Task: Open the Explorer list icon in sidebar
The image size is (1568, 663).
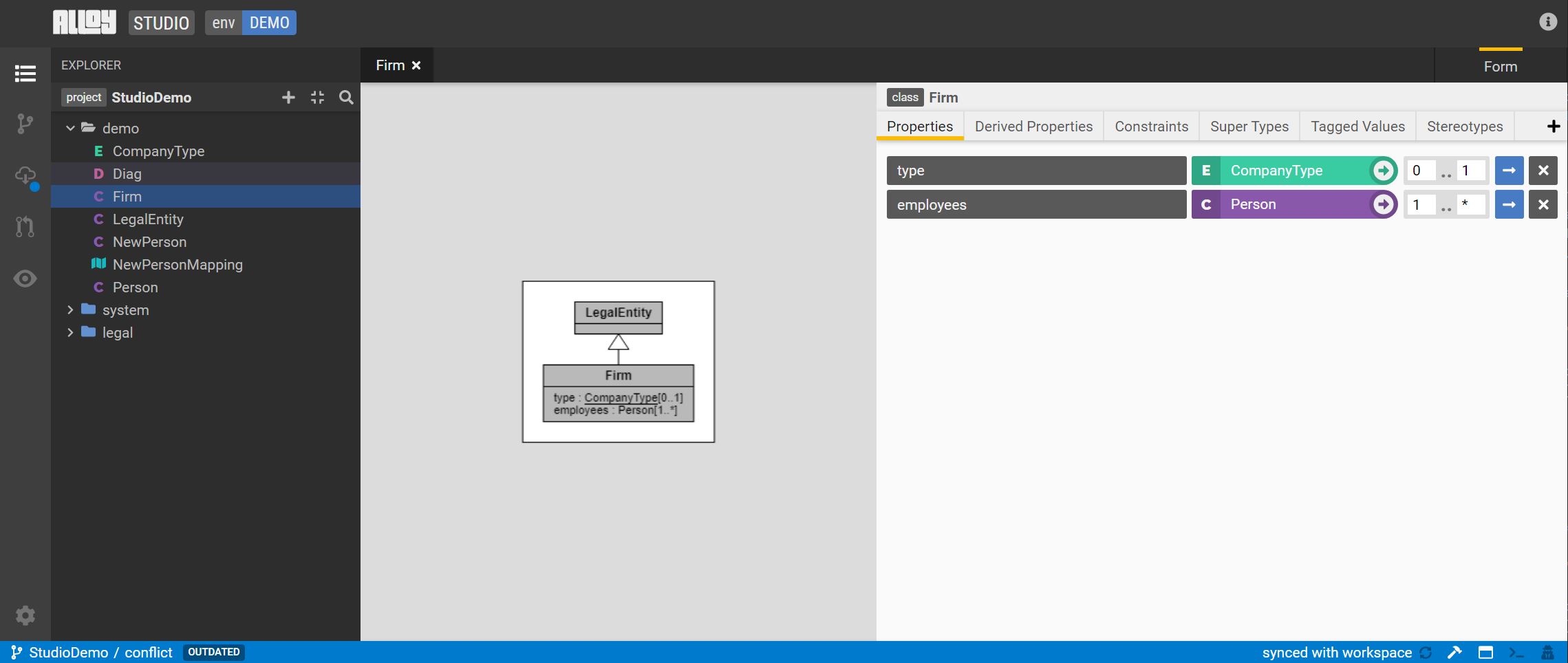Action: (x=25, y=73)
